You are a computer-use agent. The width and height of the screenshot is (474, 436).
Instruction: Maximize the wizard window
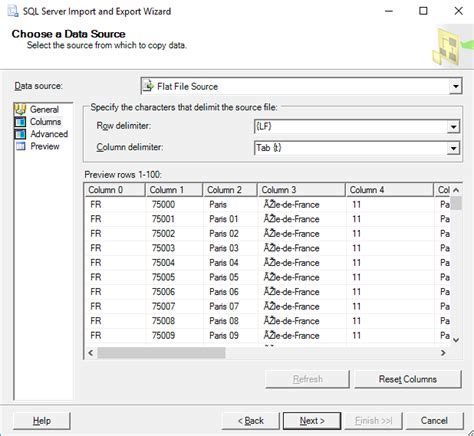pos(423,11)
